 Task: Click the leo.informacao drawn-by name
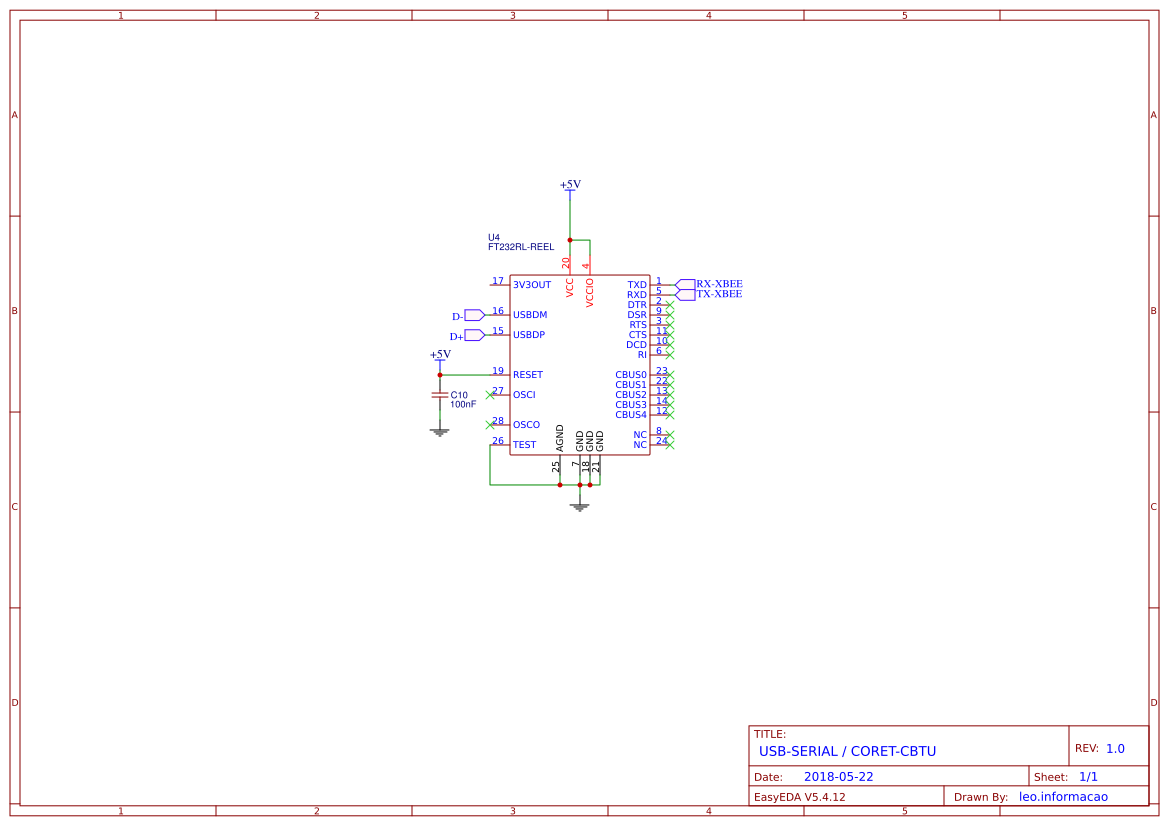tap(1068, 797)
